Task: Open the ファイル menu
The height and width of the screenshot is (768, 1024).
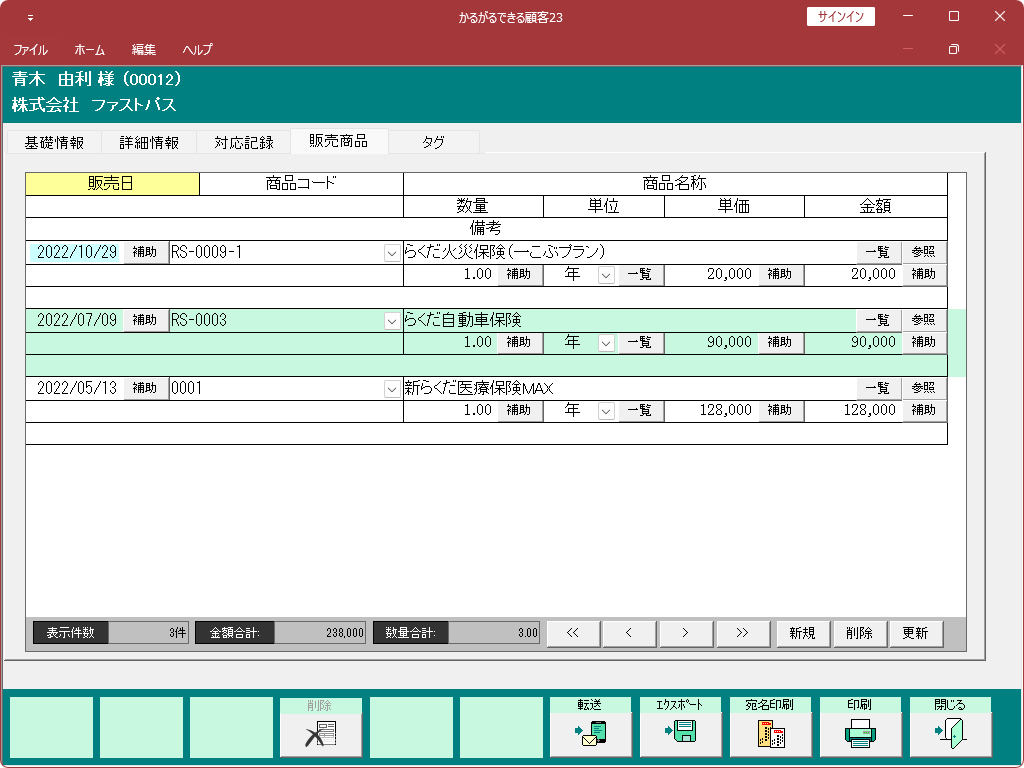Action: pos(30,49)
